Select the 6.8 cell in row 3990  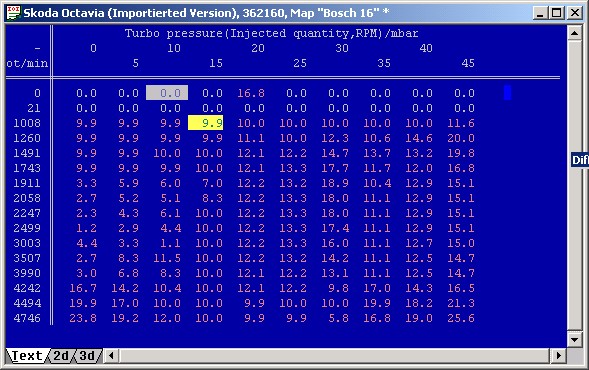pos(128,273)
